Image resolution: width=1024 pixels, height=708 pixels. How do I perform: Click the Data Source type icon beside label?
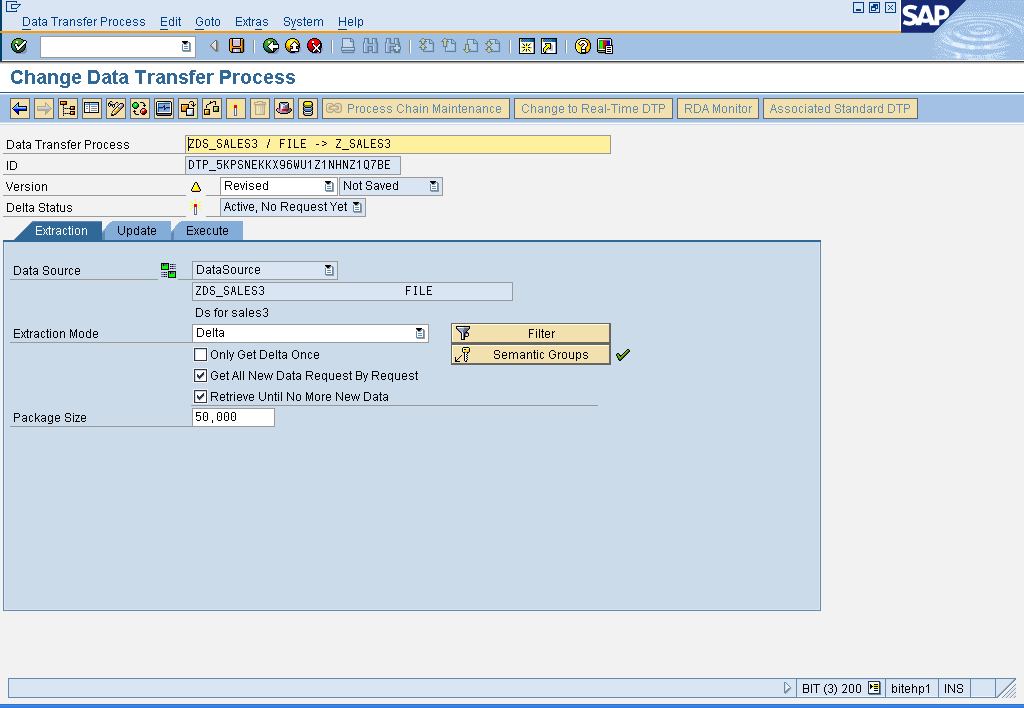(168, 270)
